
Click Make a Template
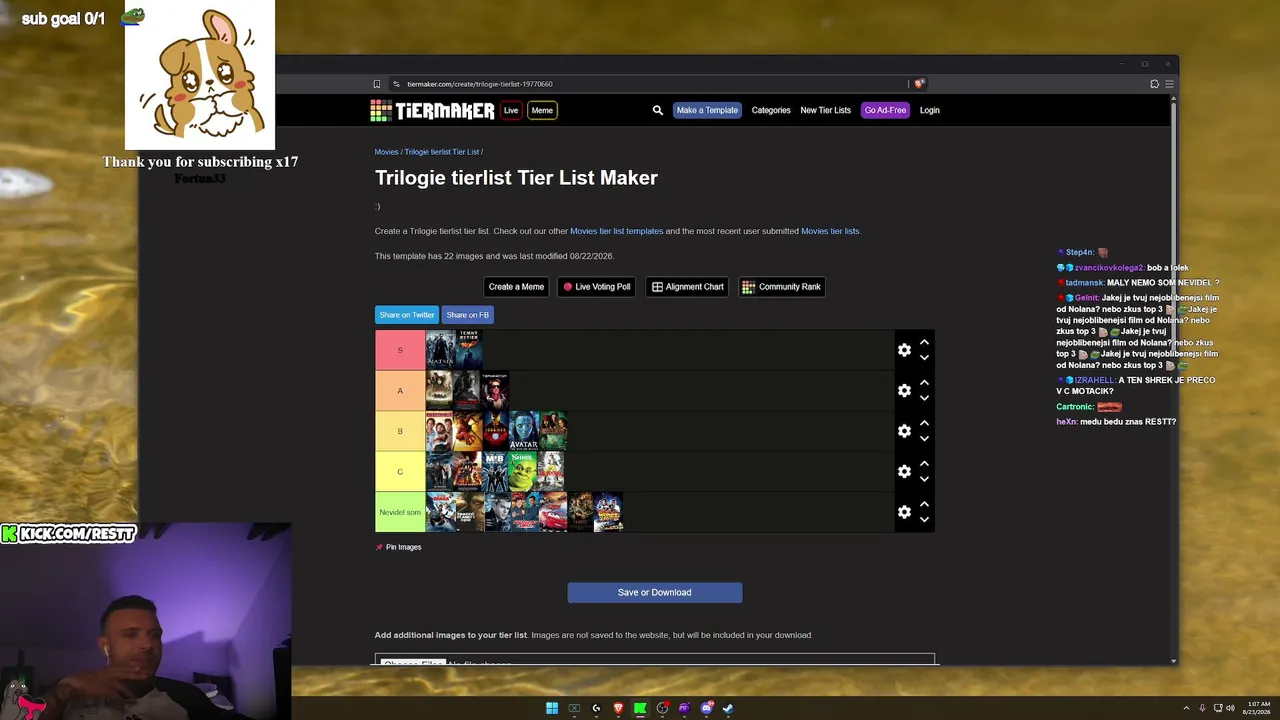[x=707, y=110]
